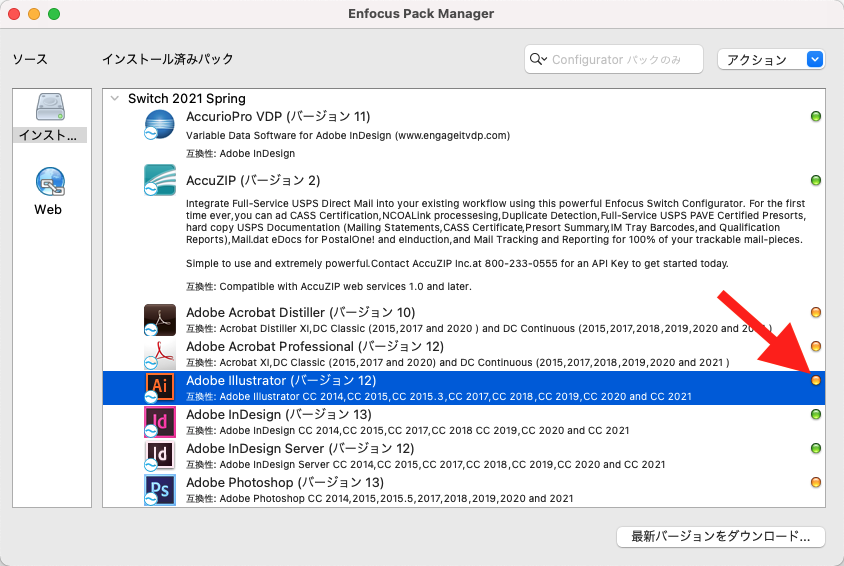Click the Adobe InDesign Server icon
The width and height of the screenshot is (844, 566).
(x=160, y=456)
